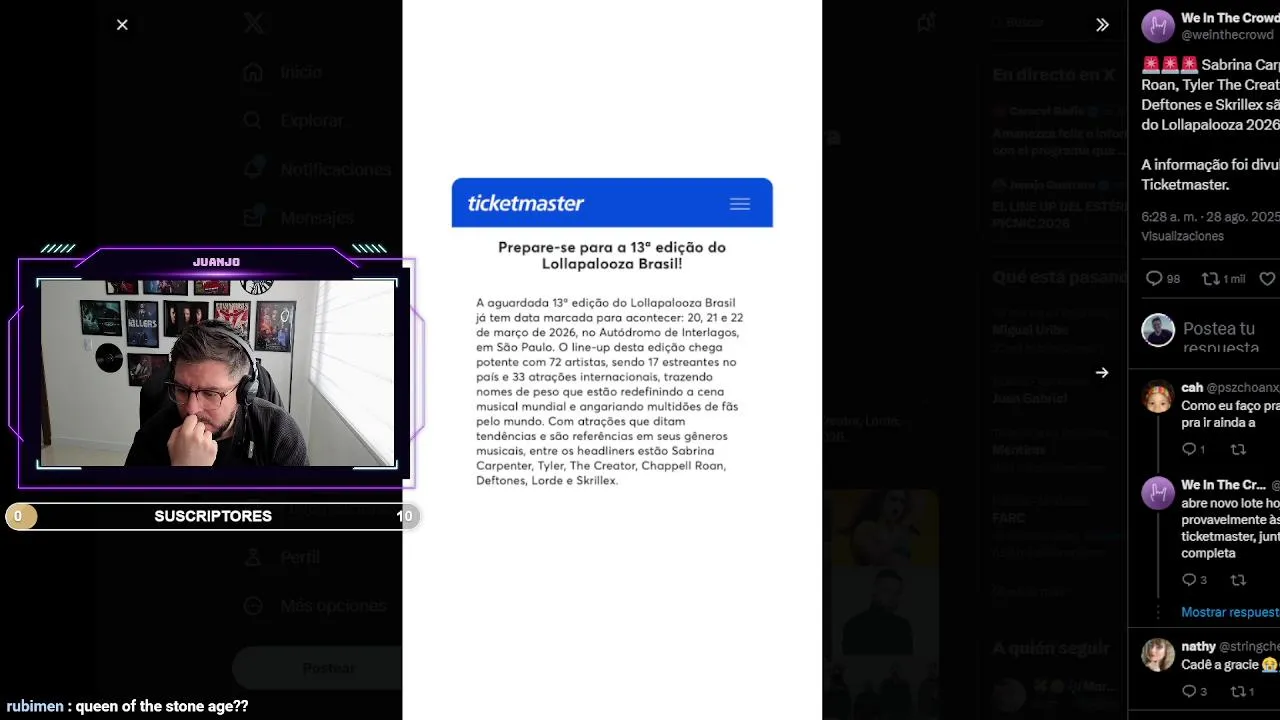Open Explorar in the dimmed navigation
The height and width of the screenshot is (720, 1280).
(294, 120)
